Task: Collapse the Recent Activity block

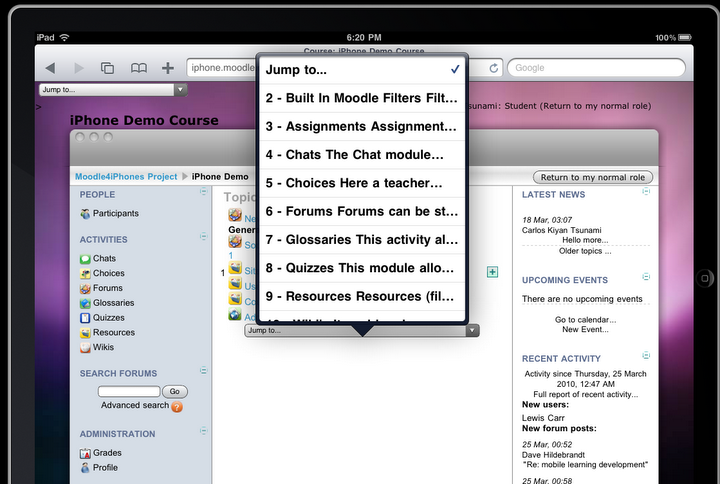Action: (646, 355)
